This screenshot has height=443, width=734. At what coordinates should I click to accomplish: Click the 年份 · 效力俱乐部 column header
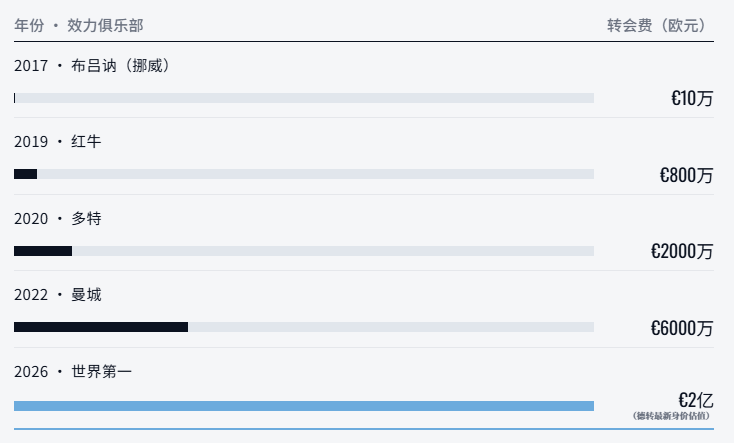pyautogui.click(x=79, y=25)
